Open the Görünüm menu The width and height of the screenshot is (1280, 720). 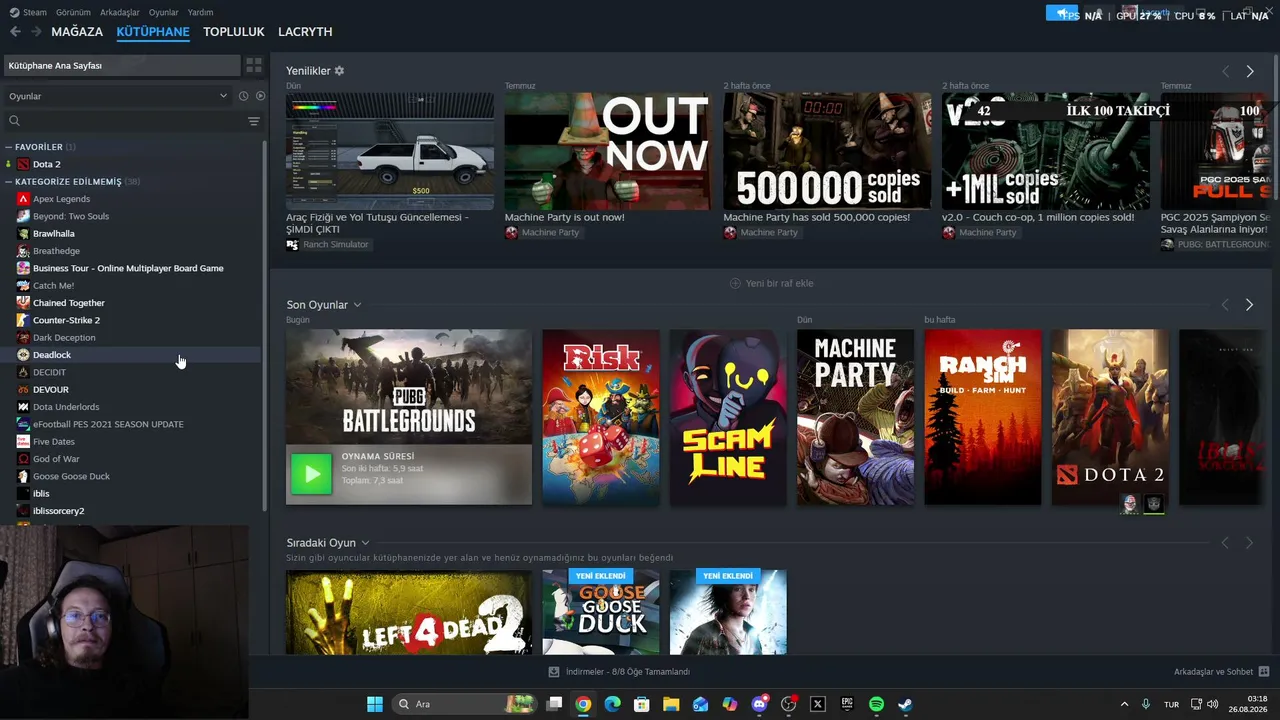[x=73, y=12]
